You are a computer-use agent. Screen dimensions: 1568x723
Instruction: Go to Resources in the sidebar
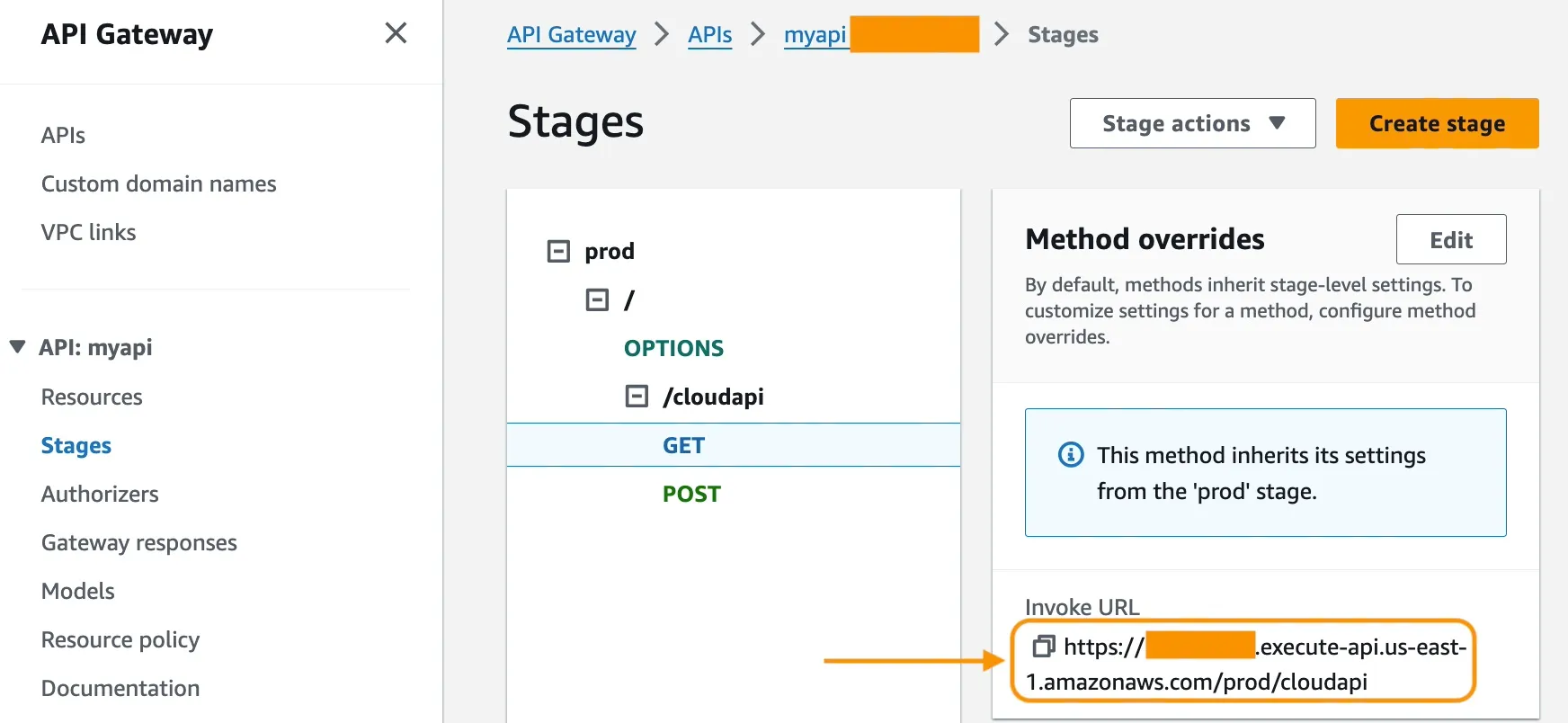point(92,397)
